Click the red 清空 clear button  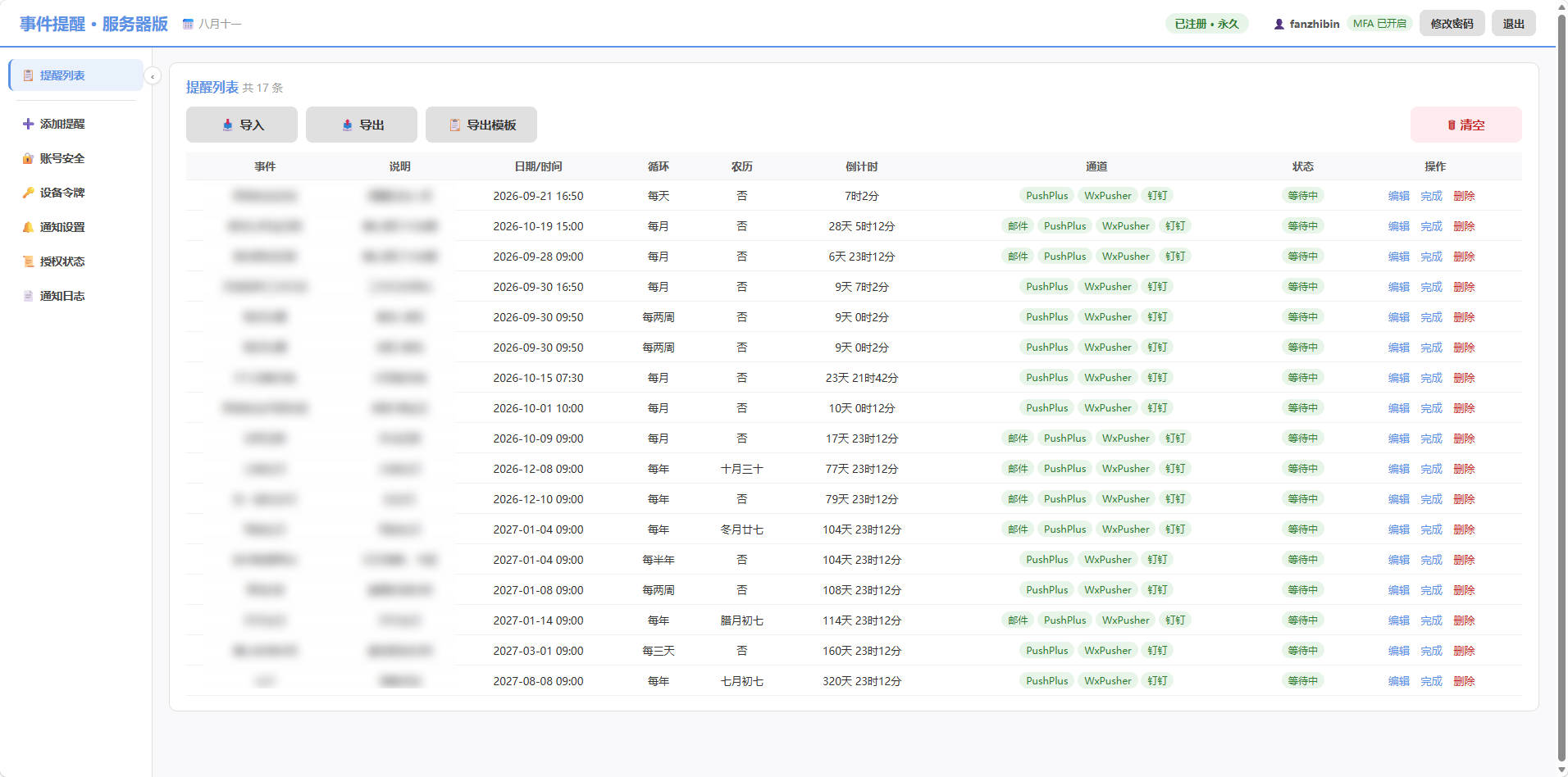click(x=1465, y=125)
